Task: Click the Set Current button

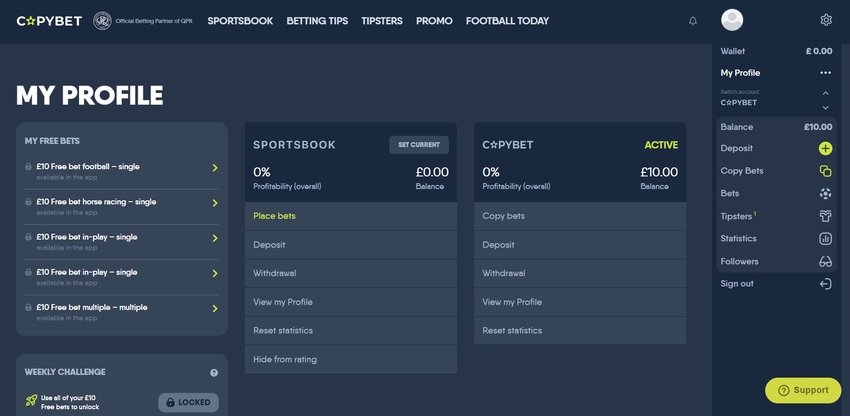Action: click(x=419, y=145)
